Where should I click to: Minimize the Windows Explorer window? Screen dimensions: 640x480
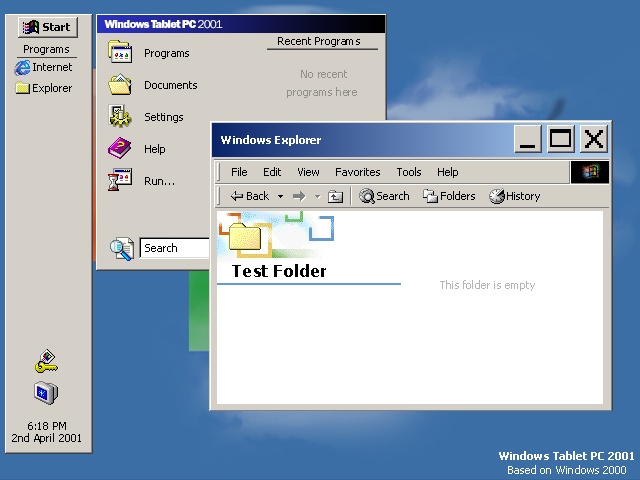[x=528, y=139]
